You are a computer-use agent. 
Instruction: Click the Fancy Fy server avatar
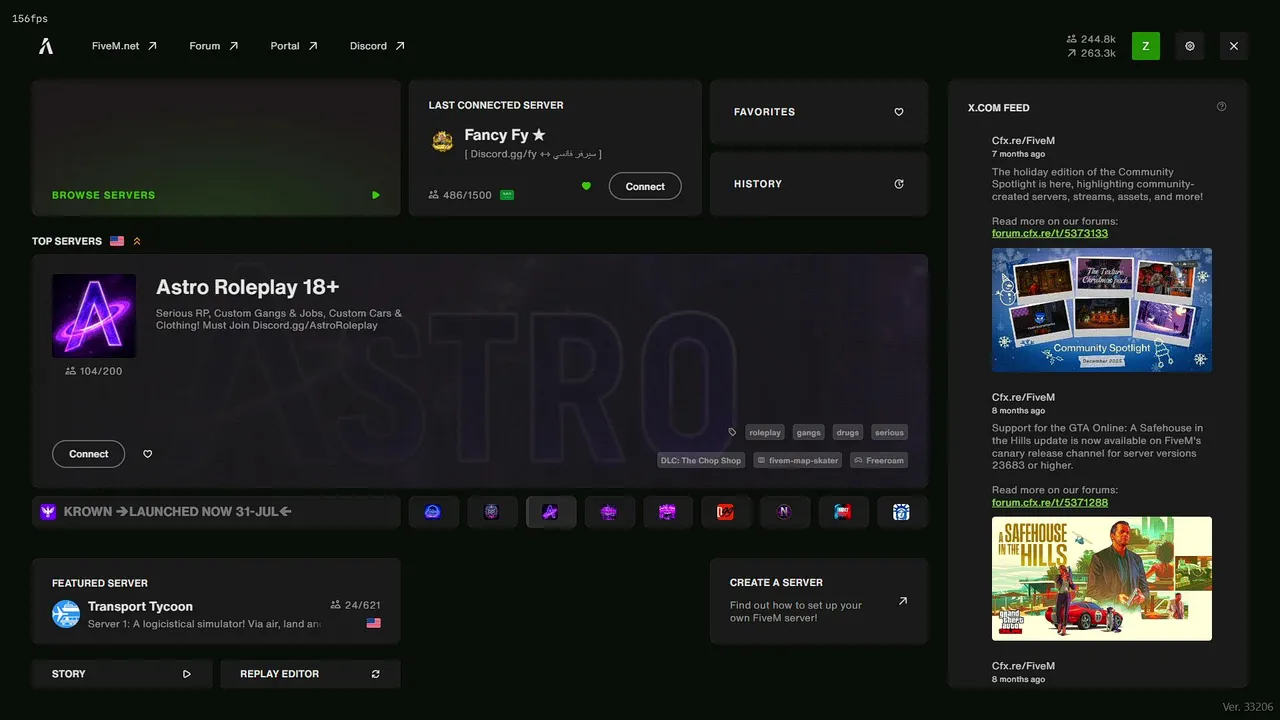442,141
